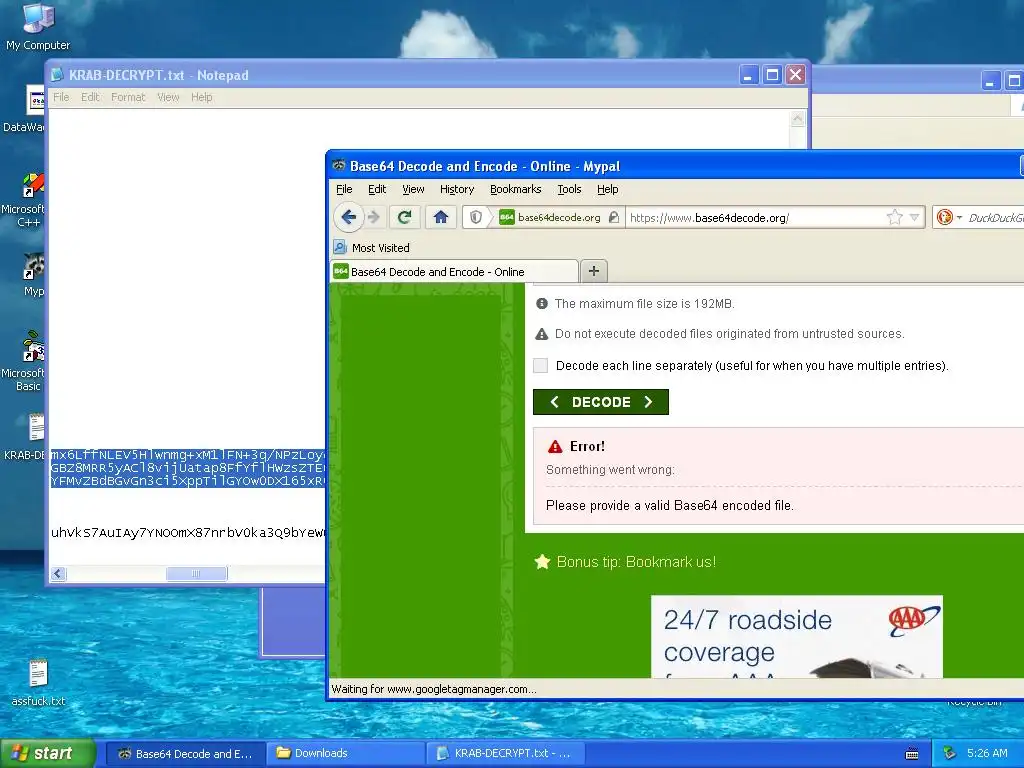The width and height of the screenshot is (1024, 768).
Task: Toggle Decode each line separately checkbox
Action: [541, 366]
